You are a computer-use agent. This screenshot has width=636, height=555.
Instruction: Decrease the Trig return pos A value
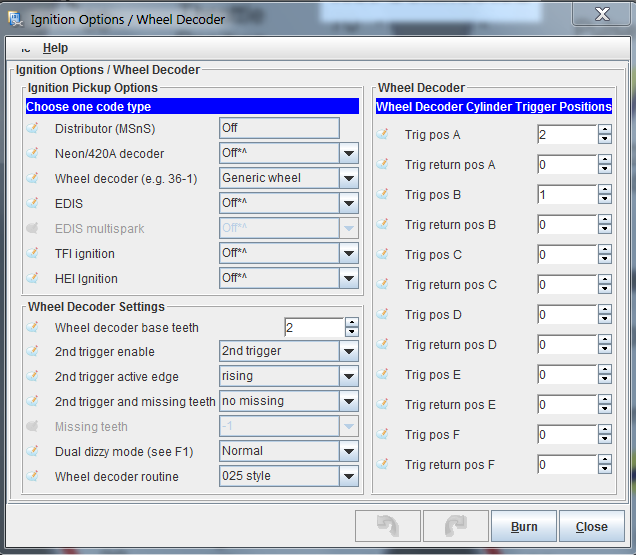pyautogui.click(x=604, y=169)
